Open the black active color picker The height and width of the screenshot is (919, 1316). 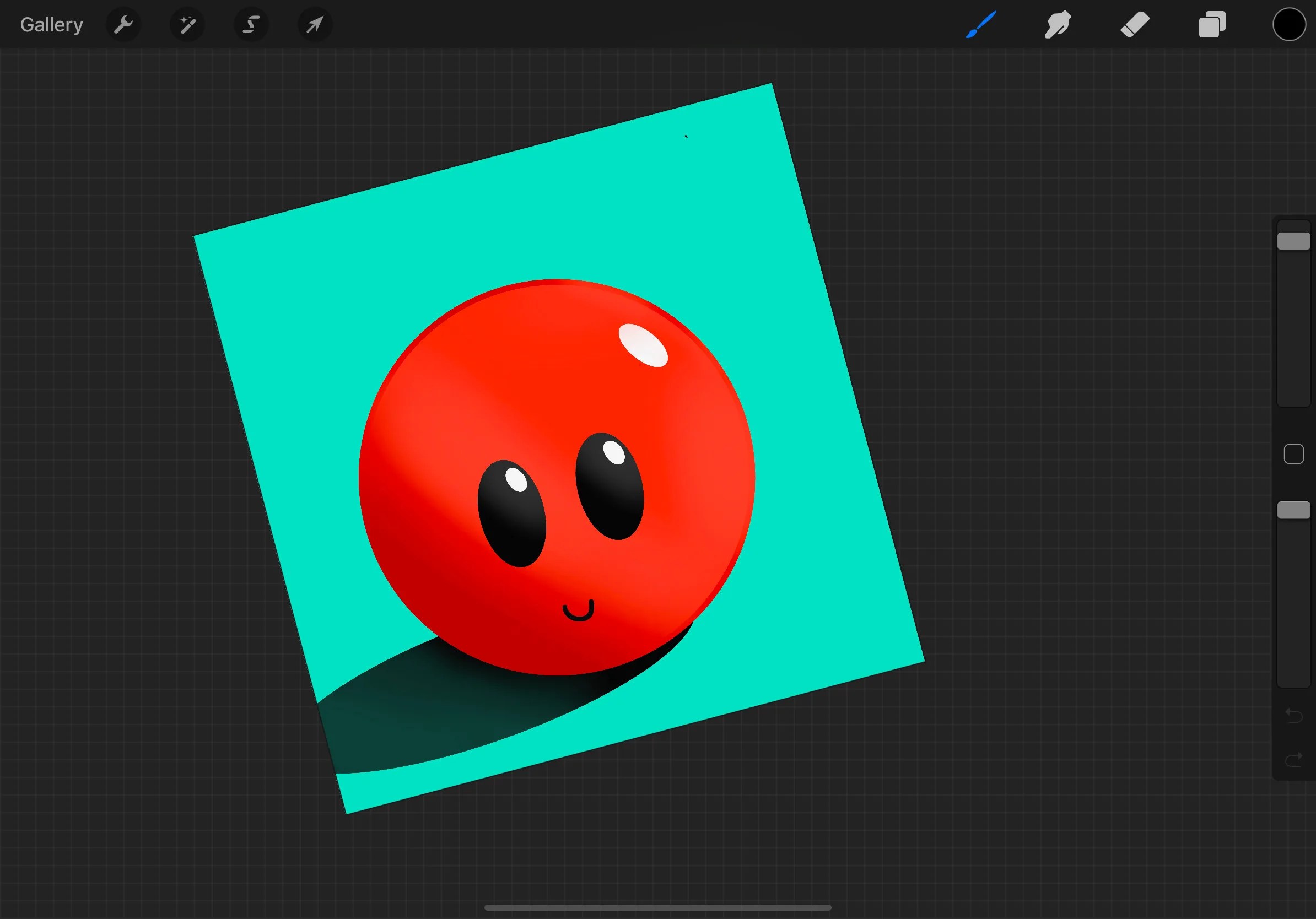1289,25
